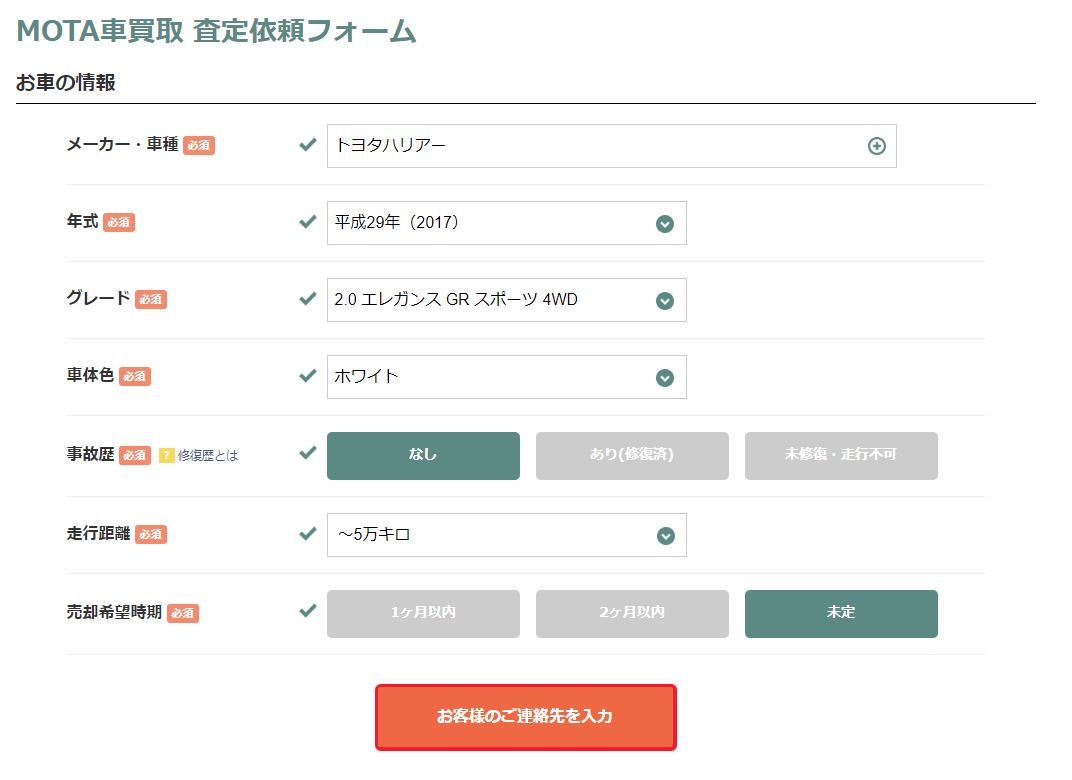1072x780 pixels.
Task: Click the 事故歴 label
Action: coord(90,454)
